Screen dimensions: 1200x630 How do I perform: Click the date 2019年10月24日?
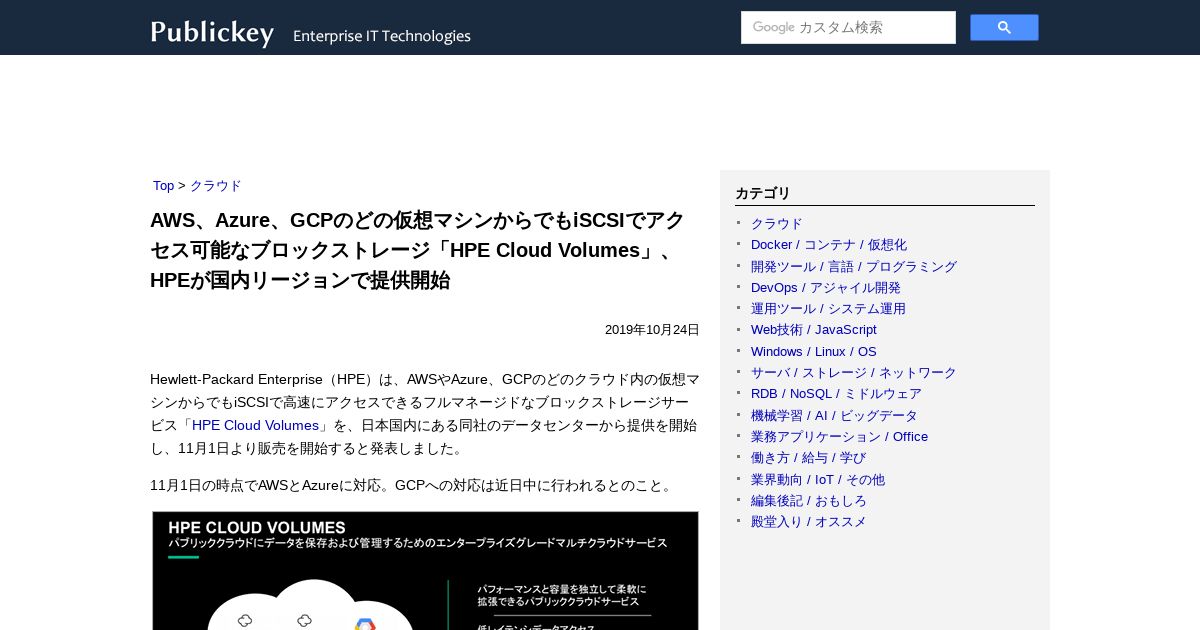tap(652, 330)
